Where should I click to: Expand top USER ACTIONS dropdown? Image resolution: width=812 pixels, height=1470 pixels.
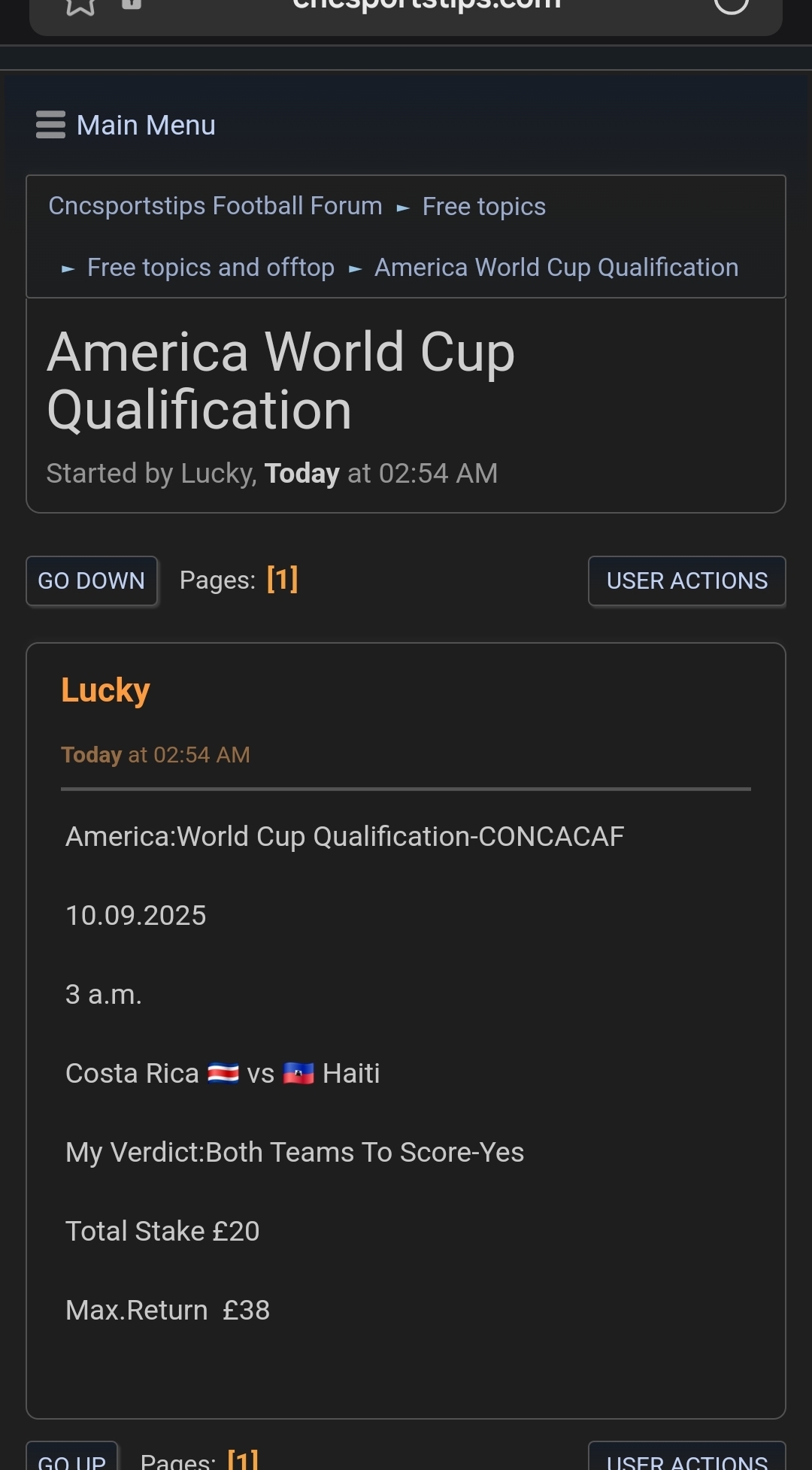pyautogui.click(x=686, y=580)
